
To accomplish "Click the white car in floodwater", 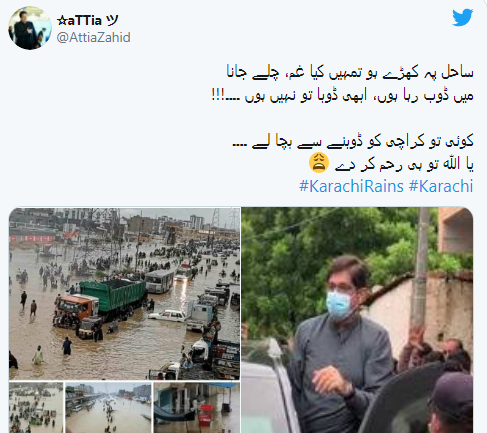I will [x=168, y=315].
